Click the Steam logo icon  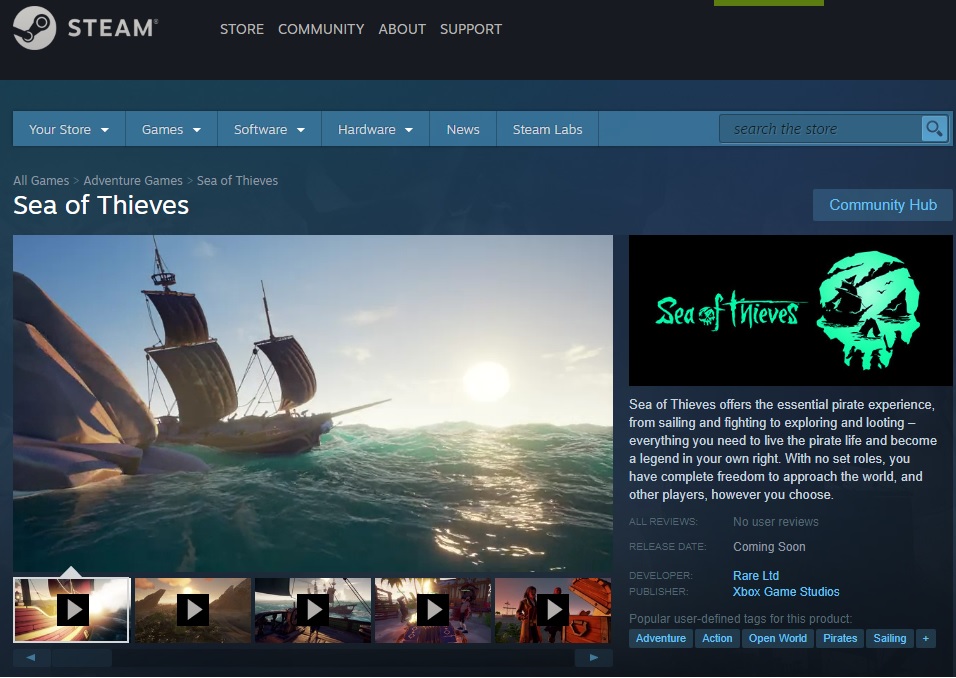[x=34, y=28]
